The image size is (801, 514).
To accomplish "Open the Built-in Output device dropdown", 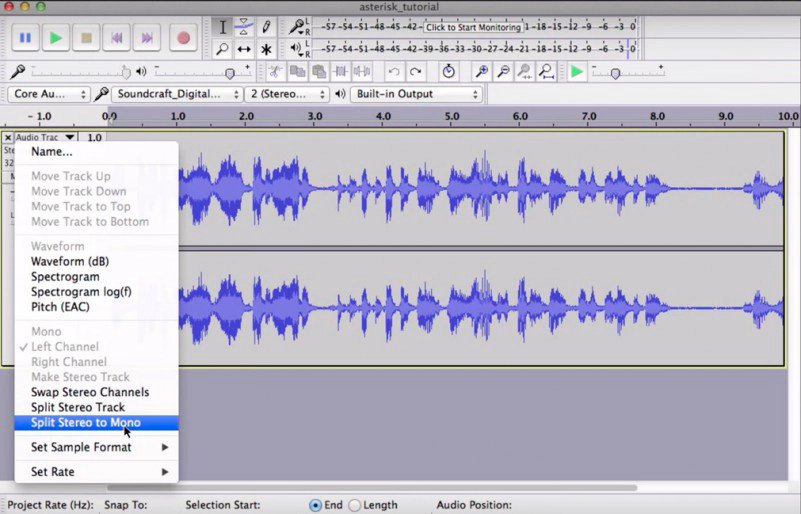I will (414, 94).
